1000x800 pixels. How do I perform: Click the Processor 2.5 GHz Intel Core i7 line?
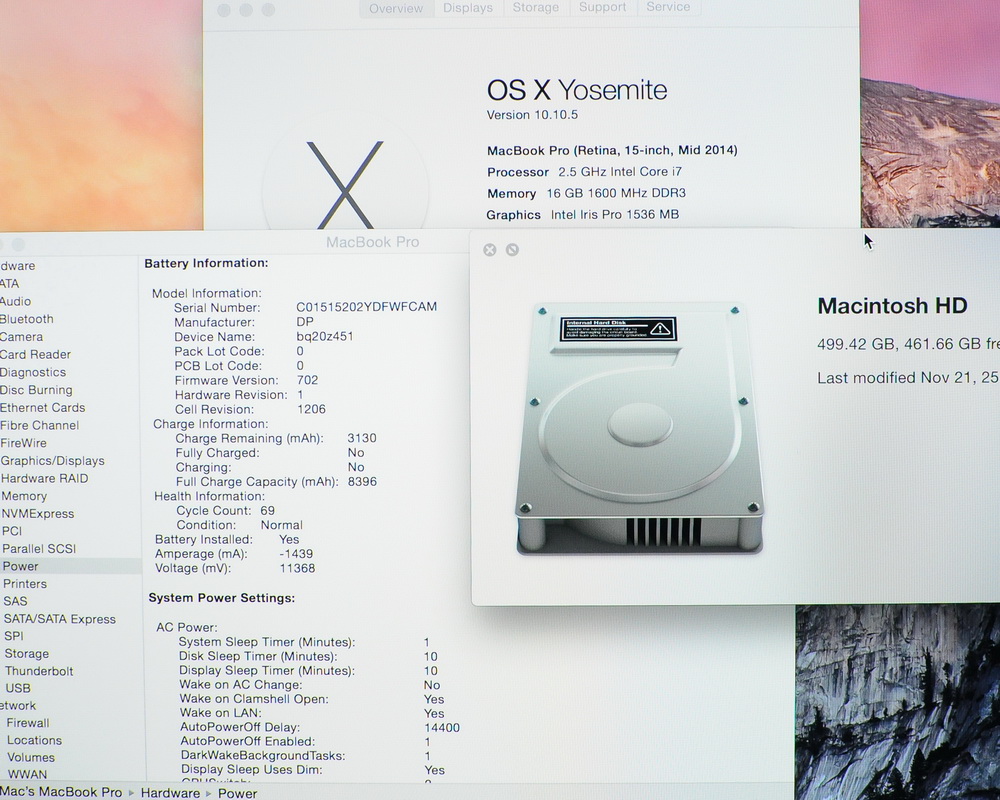[x=584, y=172]
